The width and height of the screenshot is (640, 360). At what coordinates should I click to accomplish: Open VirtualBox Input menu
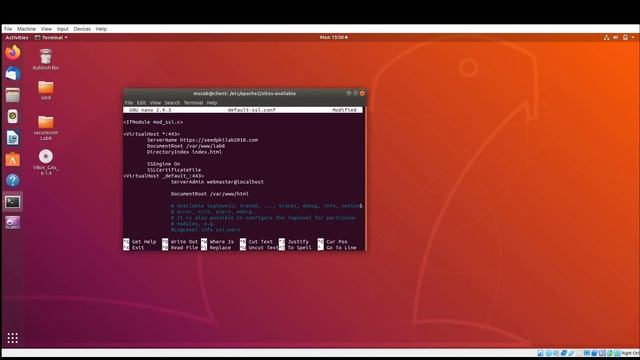tap(62, 29)
